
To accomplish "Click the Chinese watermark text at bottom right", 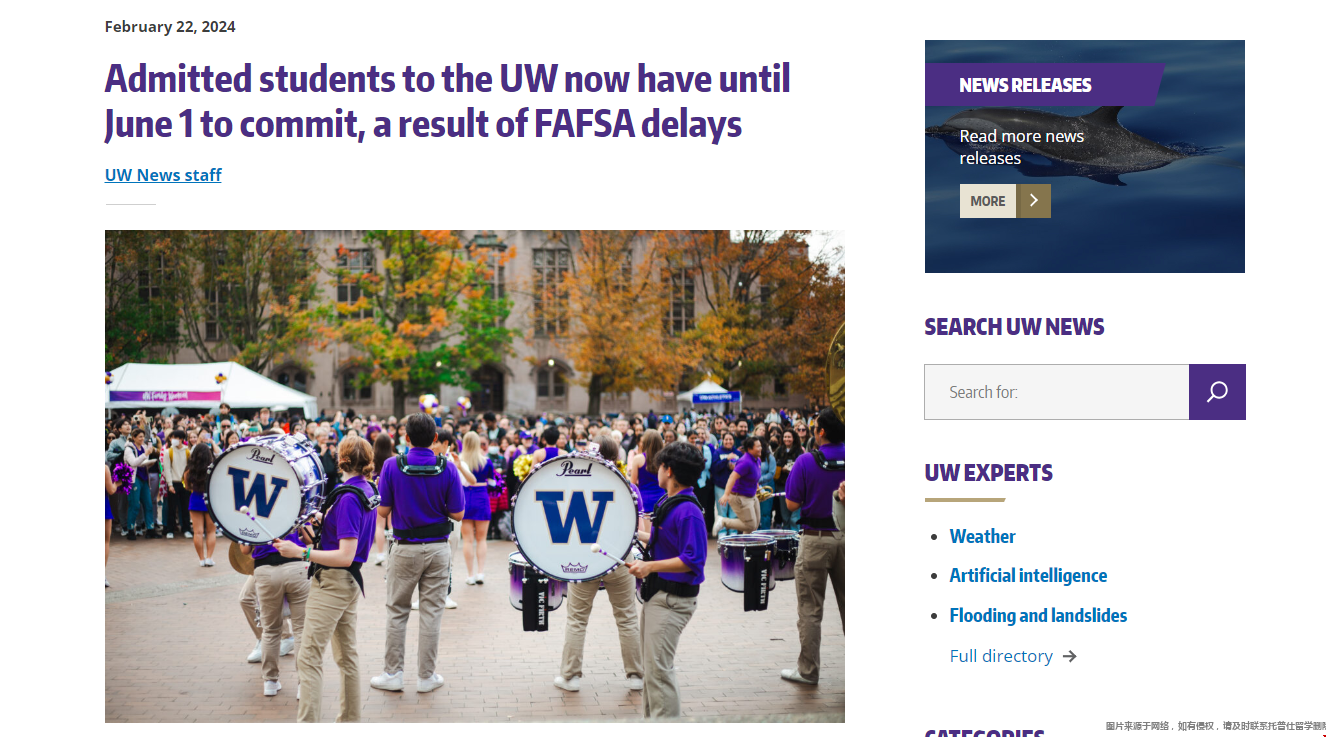I will pos(1214,726).
